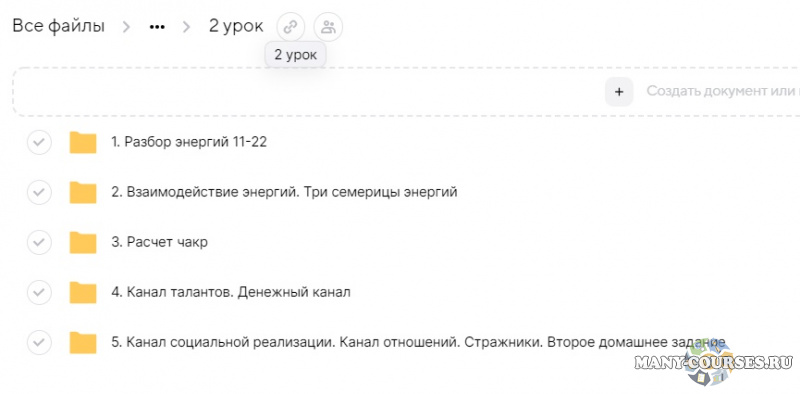Click chevron after Все файлы breadcrumb
Viewport: 800px width, 394px height.
(x=126, y=27)
